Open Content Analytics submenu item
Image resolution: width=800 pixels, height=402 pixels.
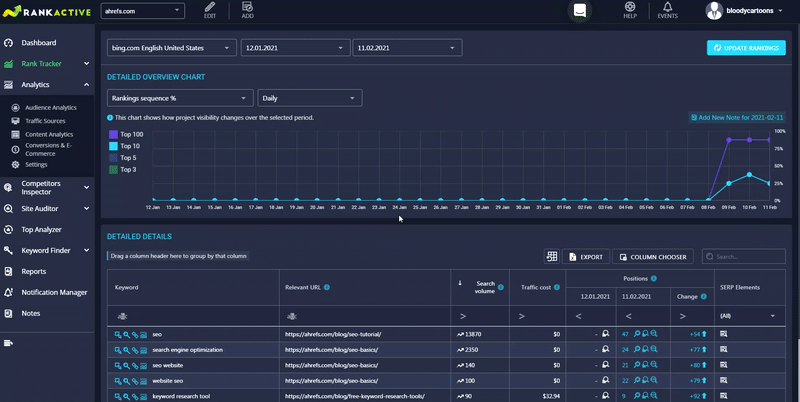coord(49,134)
